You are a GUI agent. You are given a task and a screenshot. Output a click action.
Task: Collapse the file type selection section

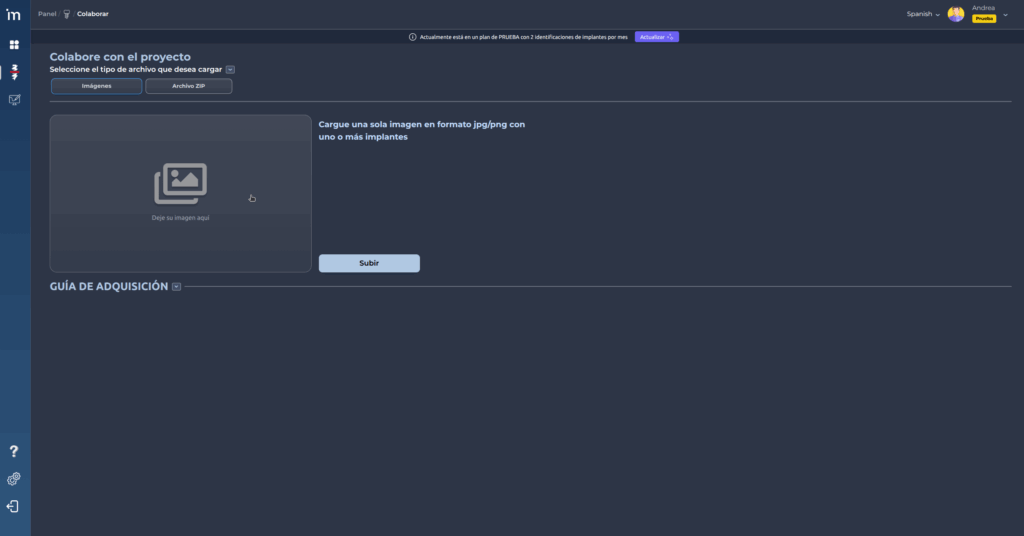pyautogui.click(x=230, y=69)
